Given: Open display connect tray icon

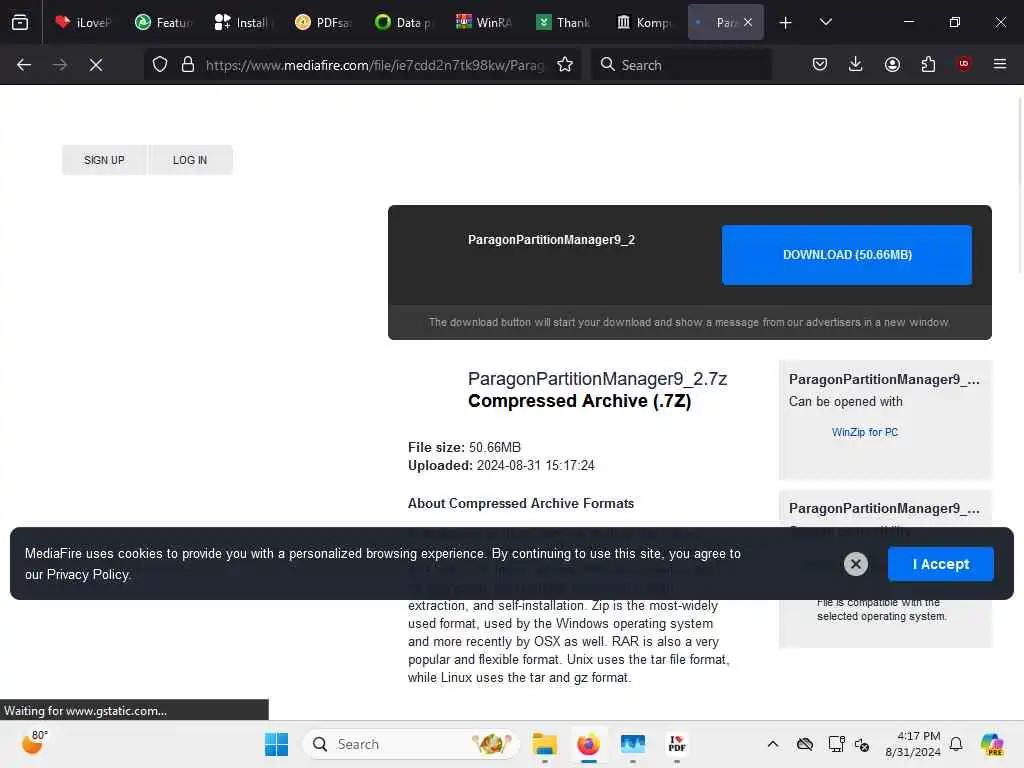Looking at the screenshot, I should (x=836, y=744).
